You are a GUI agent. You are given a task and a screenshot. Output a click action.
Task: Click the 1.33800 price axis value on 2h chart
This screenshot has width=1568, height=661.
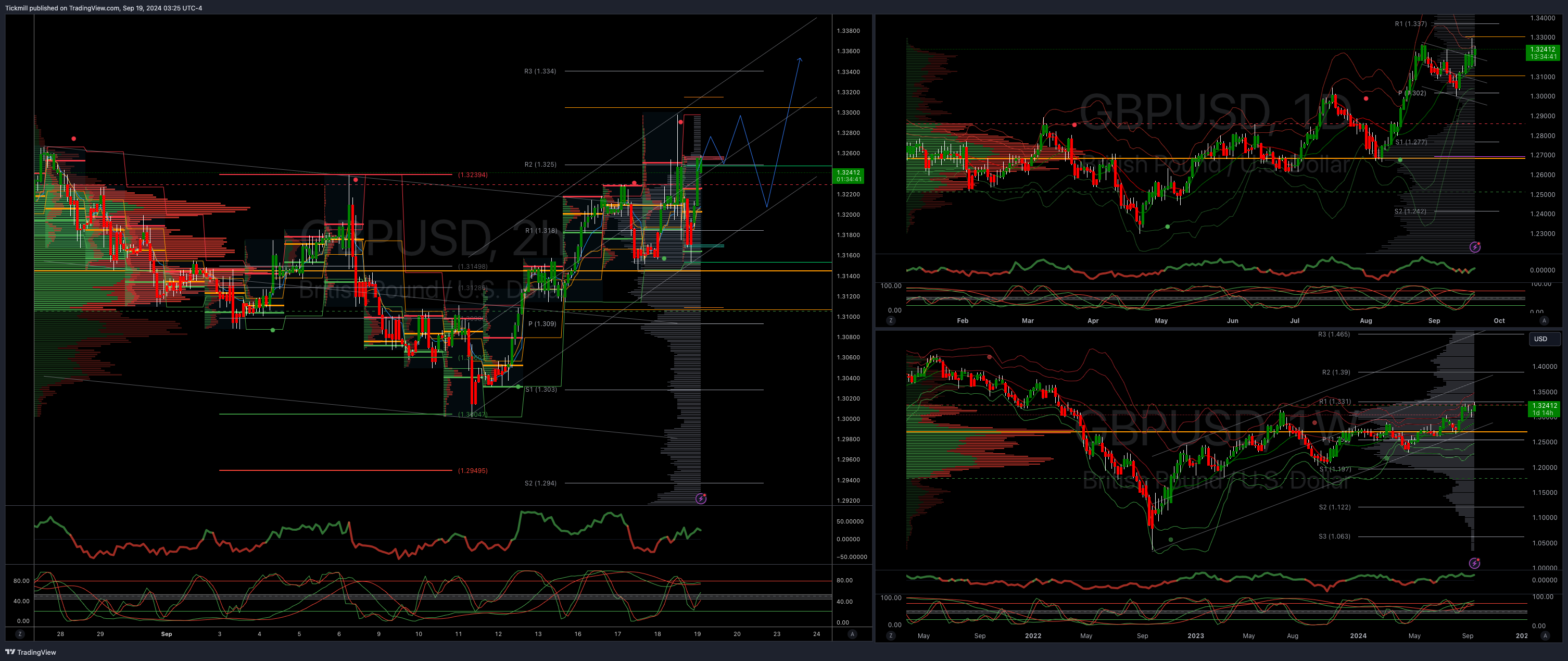pyautogui.click(x=848, y=30)
